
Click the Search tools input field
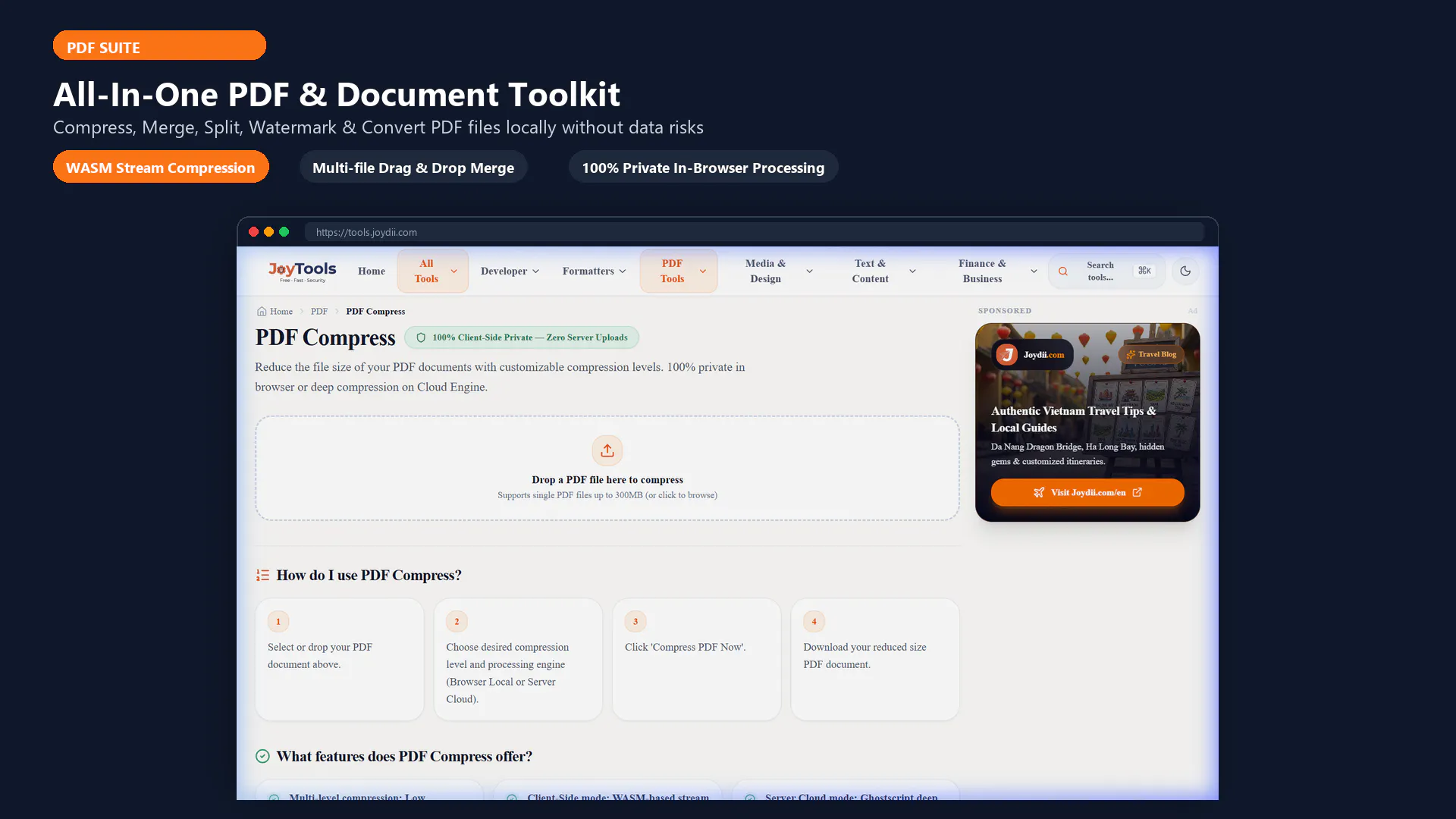click(x=1107, y=271)
